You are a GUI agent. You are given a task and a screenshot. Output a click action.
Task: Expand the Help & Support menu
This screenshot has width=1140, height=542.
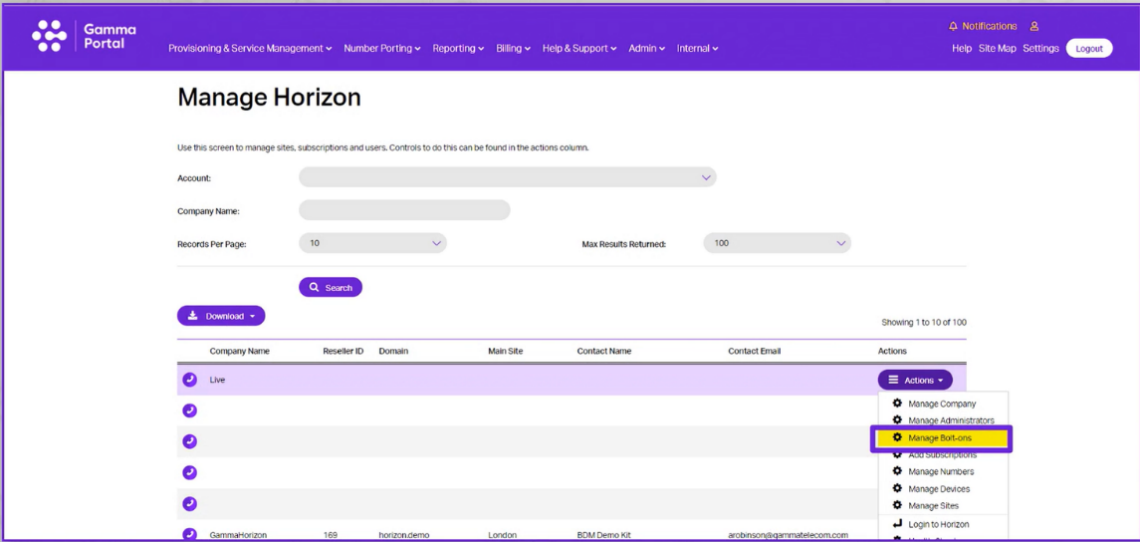(579, 49)
